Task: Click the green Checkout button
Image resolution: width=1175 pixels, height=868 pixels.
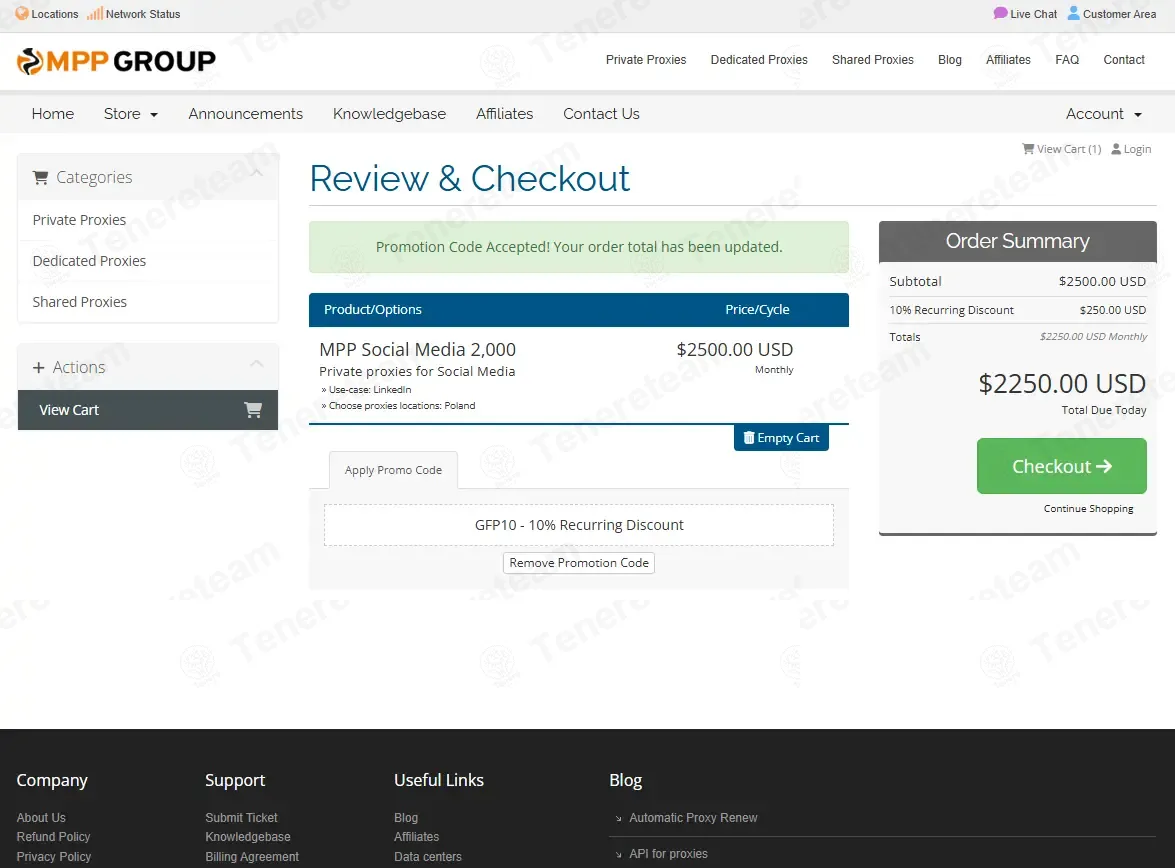Action: pos(1061,466)
